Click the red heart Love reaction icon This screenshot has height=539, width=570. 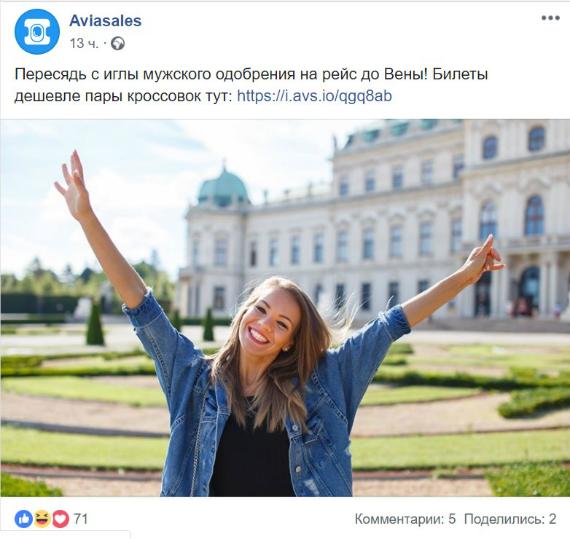tap(61, 519)
